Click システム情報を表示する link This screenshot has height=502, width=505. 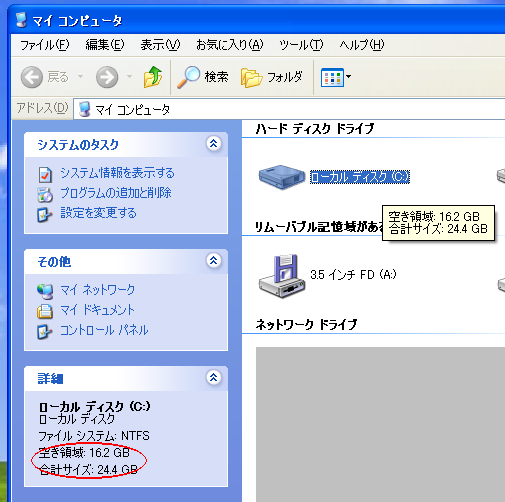coord(117,173)
